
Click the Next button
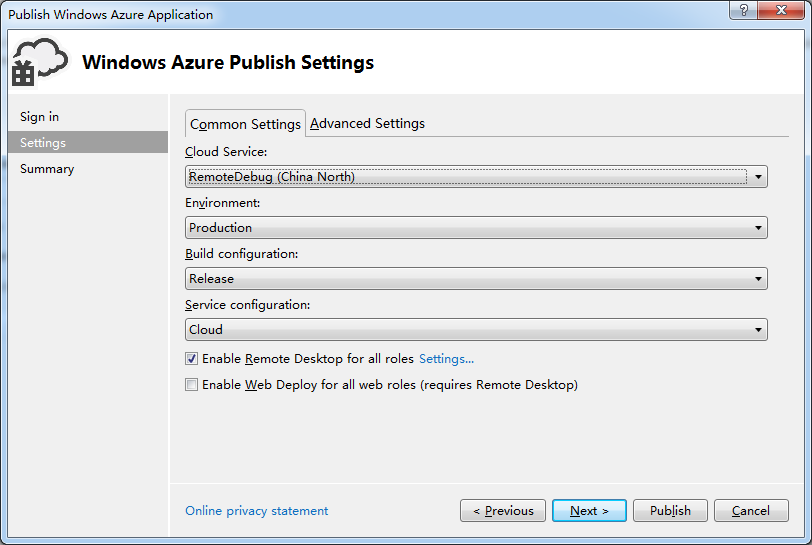(589, 511)
